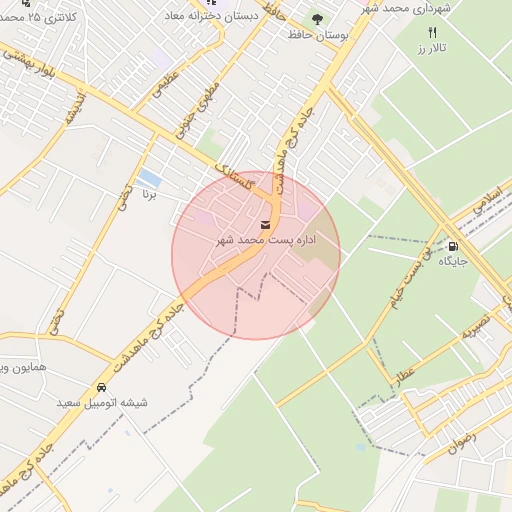Select the رضوان street label
512x512 pixels.
pos(462,443)
